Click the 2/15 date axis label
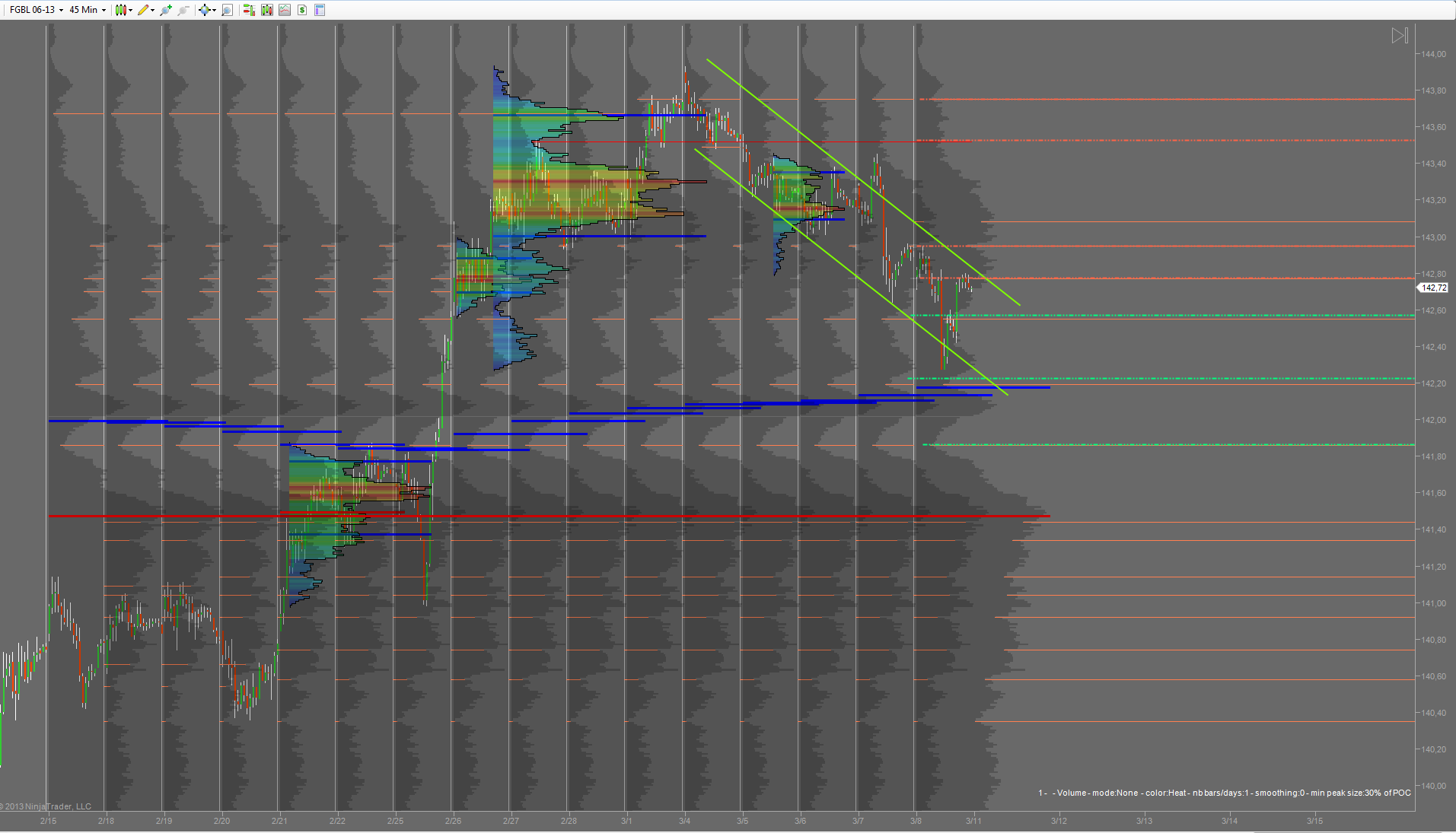Screen dimensions: 1456x833 click(x=48, y=821)
